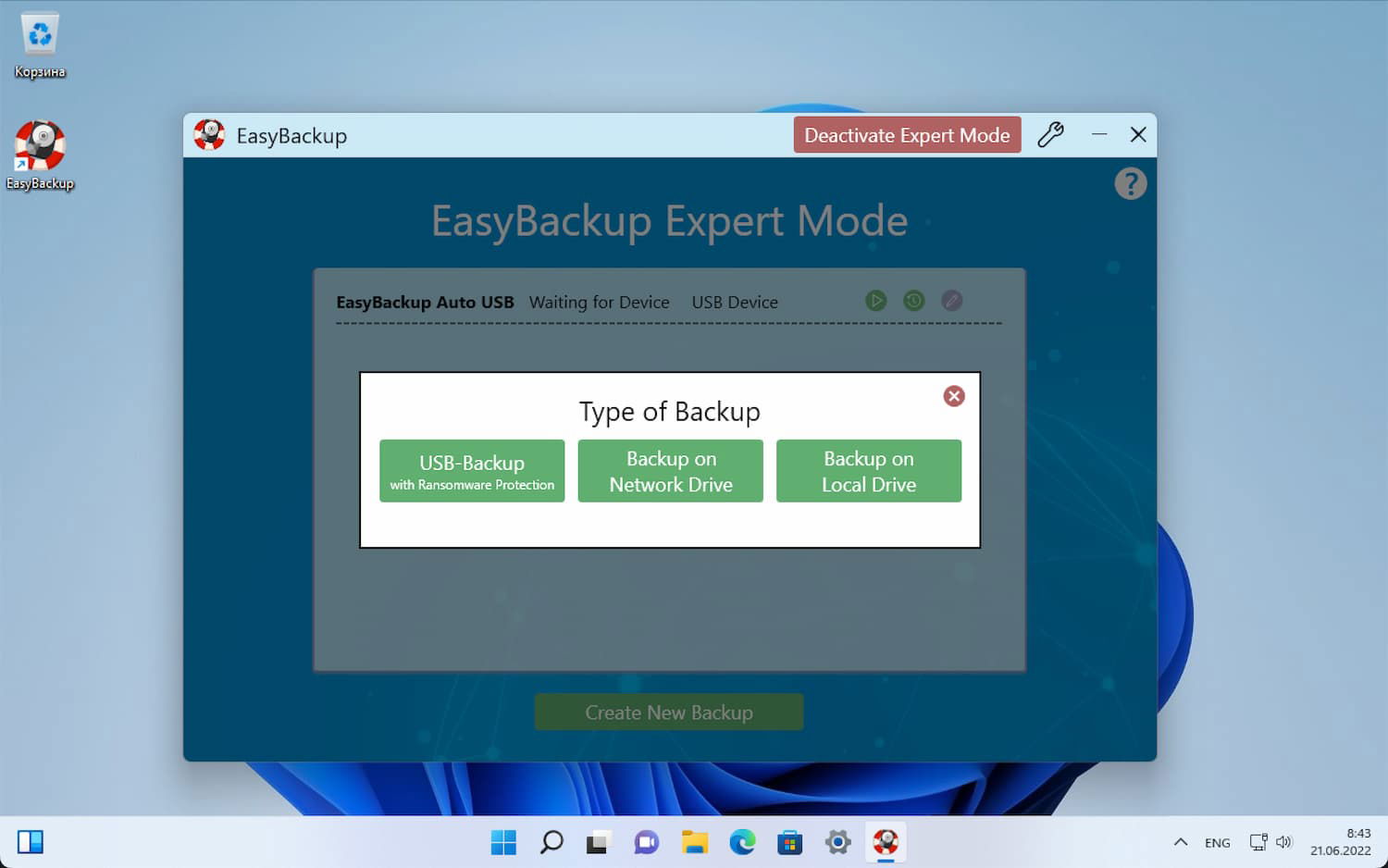Edit EasyBackup Auto USB with pencil icon
The height and width of the screenshot is (868, 1388).
point(951,301)
